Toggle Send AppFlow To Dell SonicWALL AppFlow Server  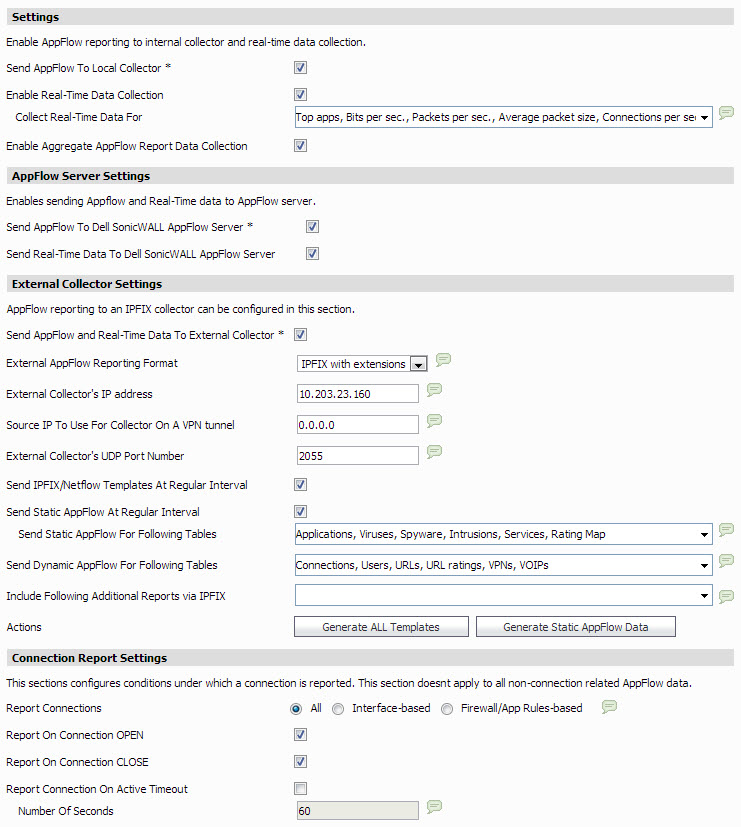tap(312, 227)
